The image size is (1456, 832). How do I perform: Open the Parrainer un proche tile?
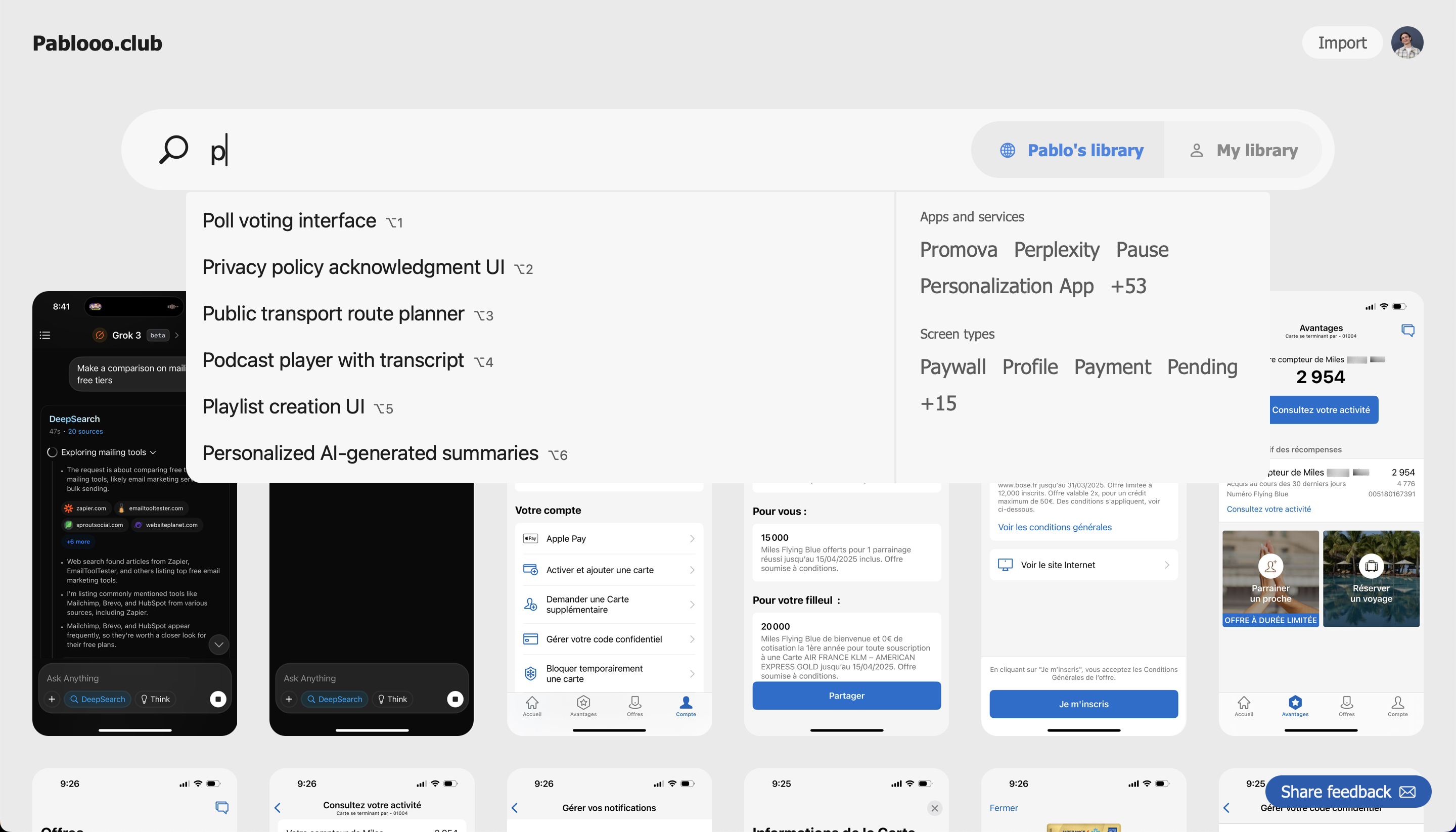coord(1270,578)
